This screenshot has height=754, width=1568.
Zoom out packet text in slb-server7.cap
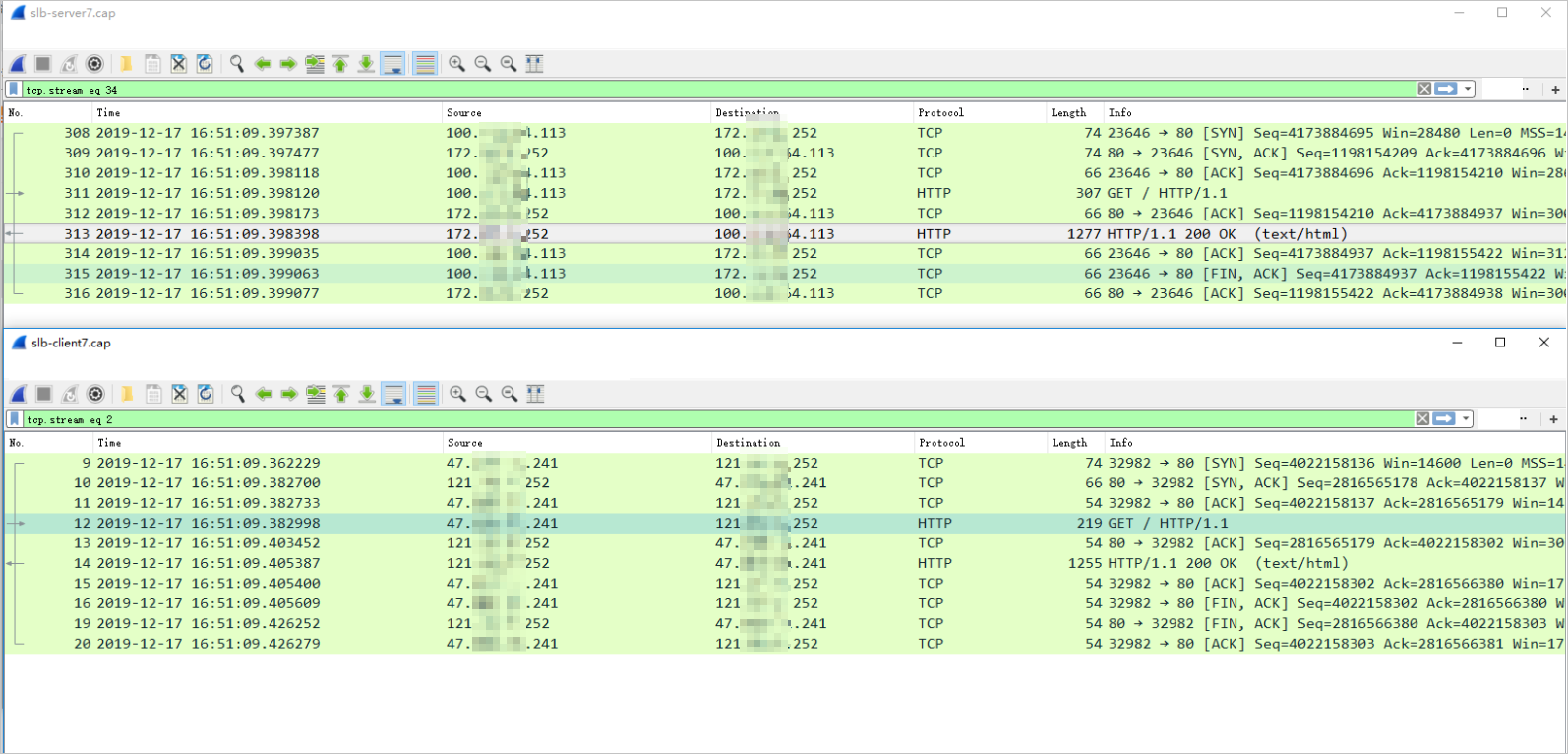pyautogui.click(x=482, y=64)
